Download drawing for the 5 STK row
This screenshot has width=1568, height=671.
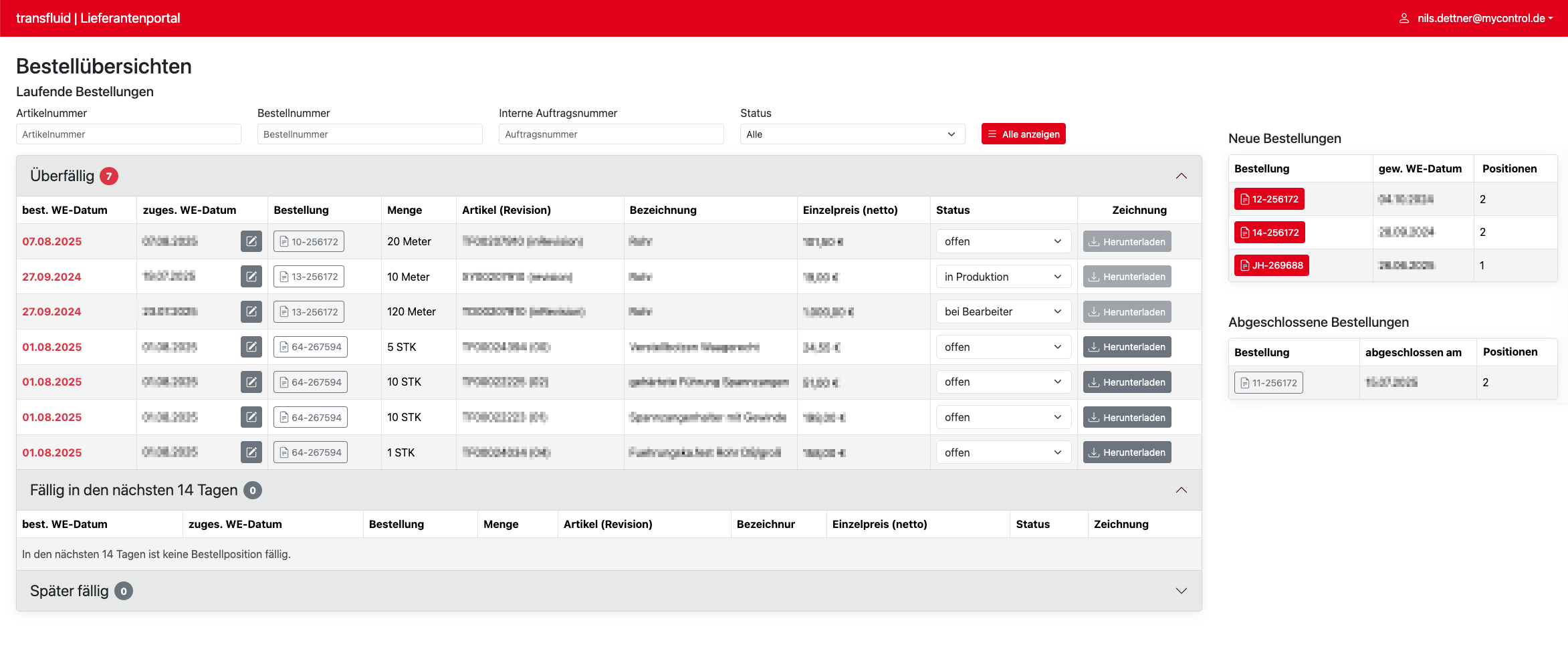pos(1127,347)
